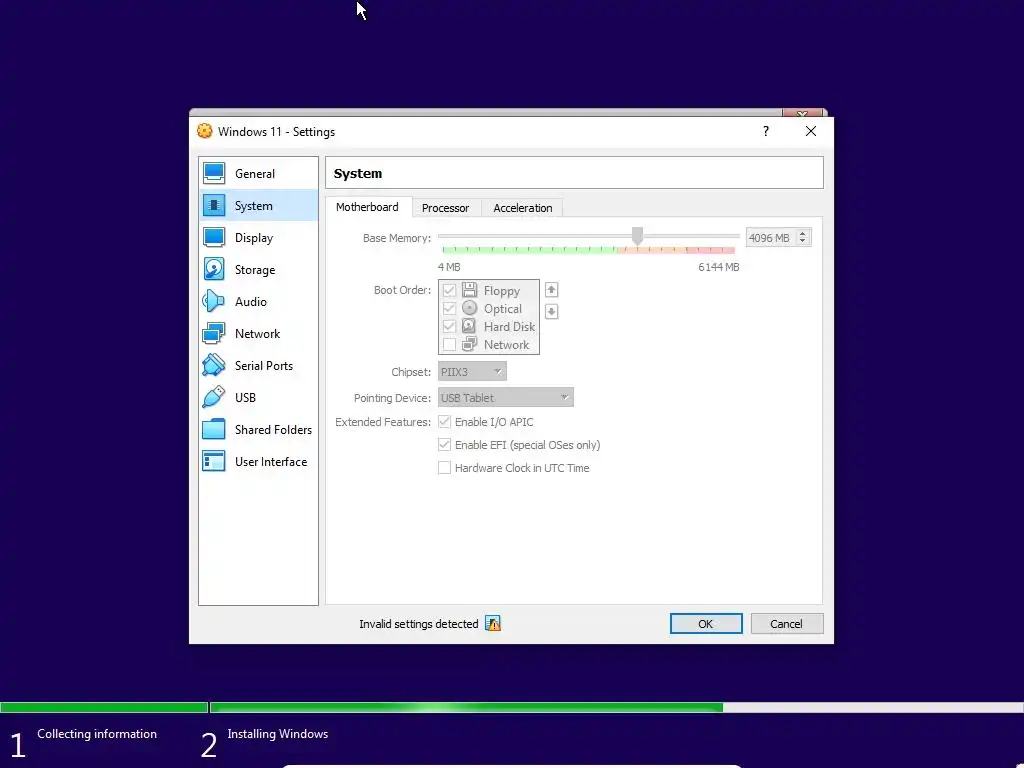
Task: Enable the Network boot checkbox
Action: [x=449, y=344]
